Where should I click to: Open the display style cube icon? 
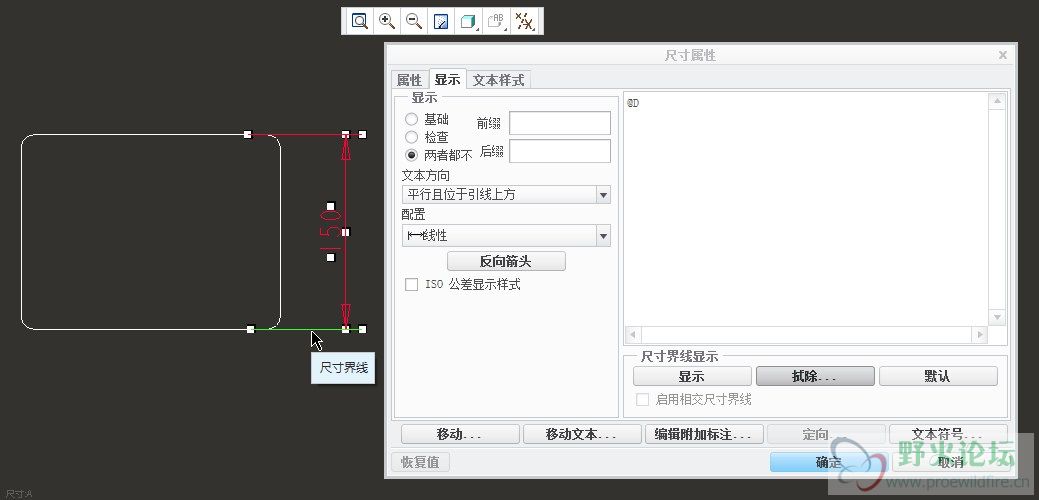click(468, 21)
